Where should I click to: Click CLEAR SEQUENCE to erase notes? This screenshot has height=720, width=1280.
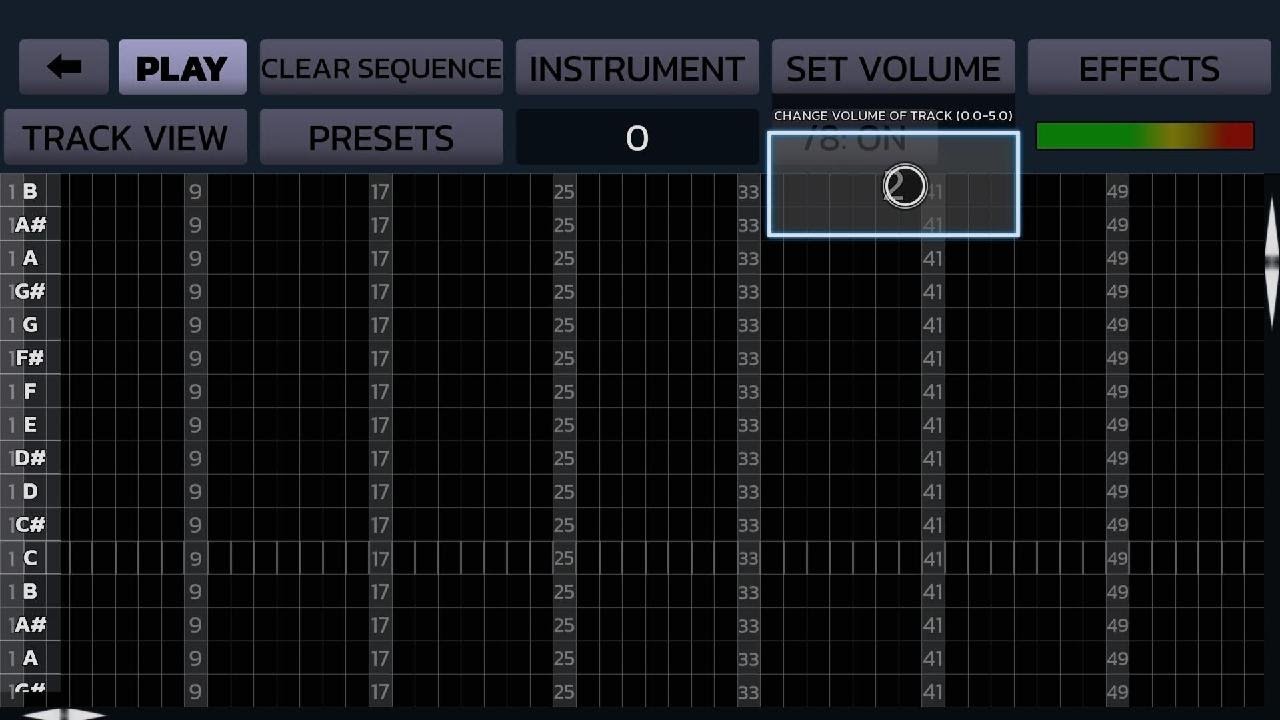click(381, 68)
